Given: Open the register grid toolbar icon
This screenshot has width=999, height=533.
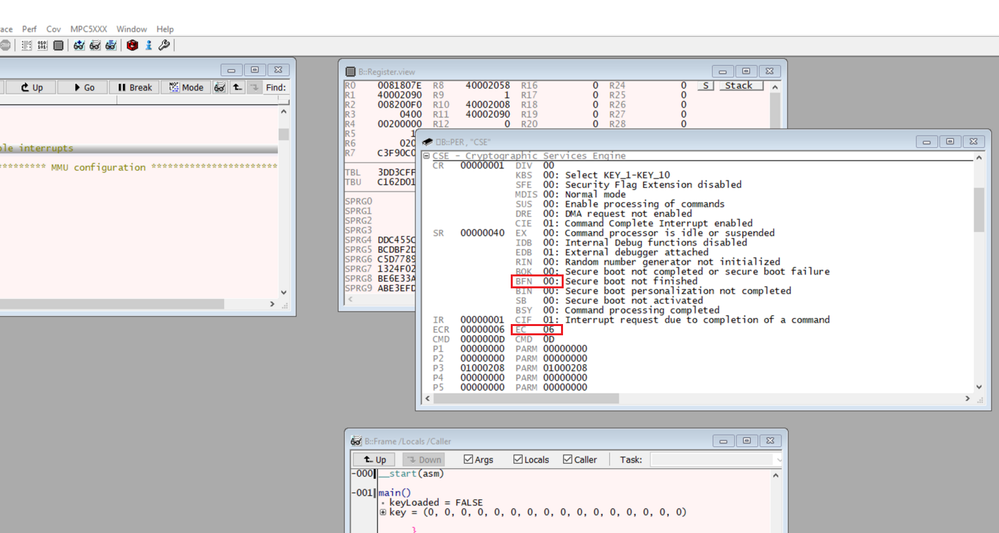Looking at the screenshot, I should pos(42,45).
